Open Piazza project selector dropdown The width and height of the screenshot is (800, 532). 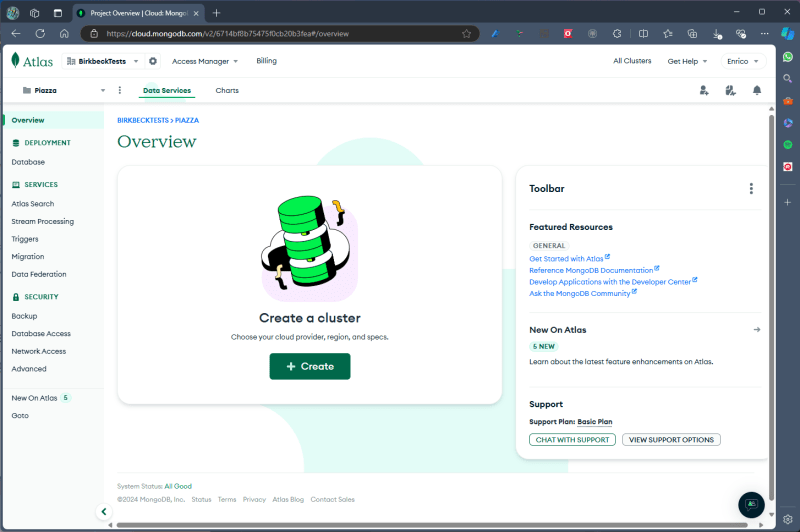[x=64, y=90]
